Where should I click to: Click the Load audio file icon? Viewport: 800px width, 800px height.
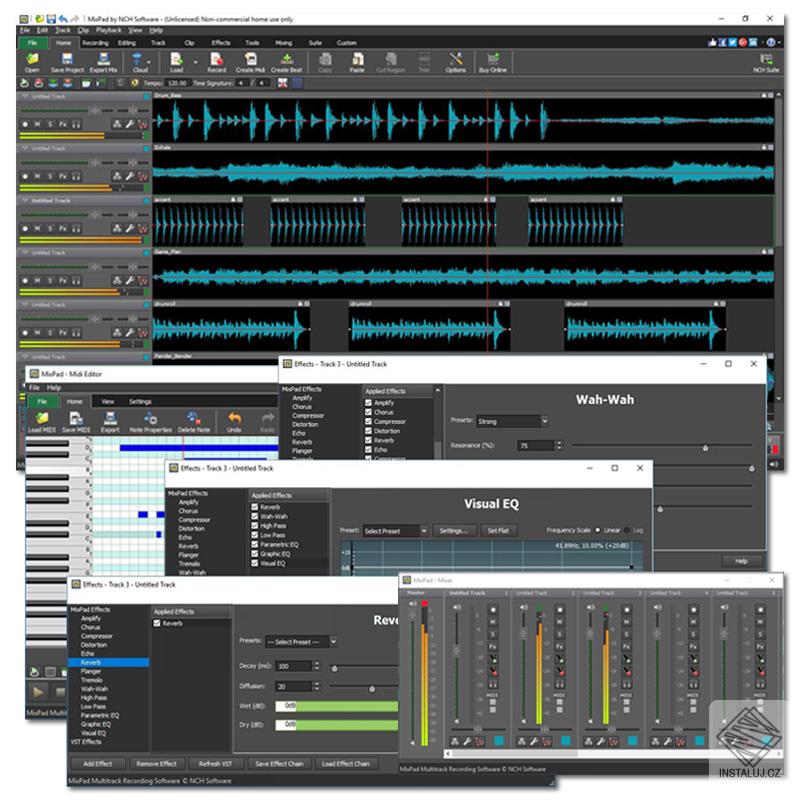(x=176, y=60)
